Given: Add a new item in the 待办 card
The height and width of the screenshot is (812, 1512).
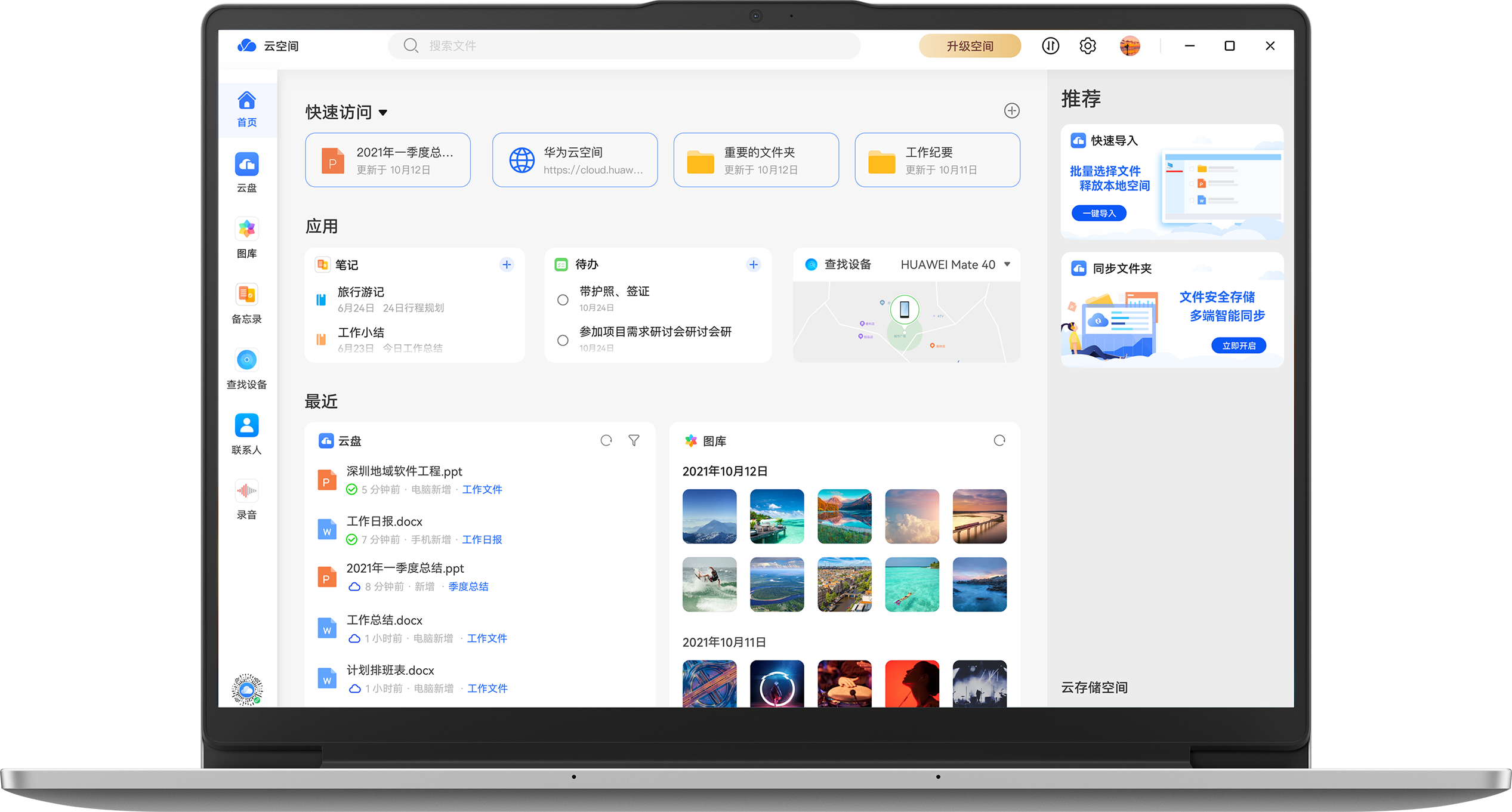Looking at the screenshot, I should point(753,264).
